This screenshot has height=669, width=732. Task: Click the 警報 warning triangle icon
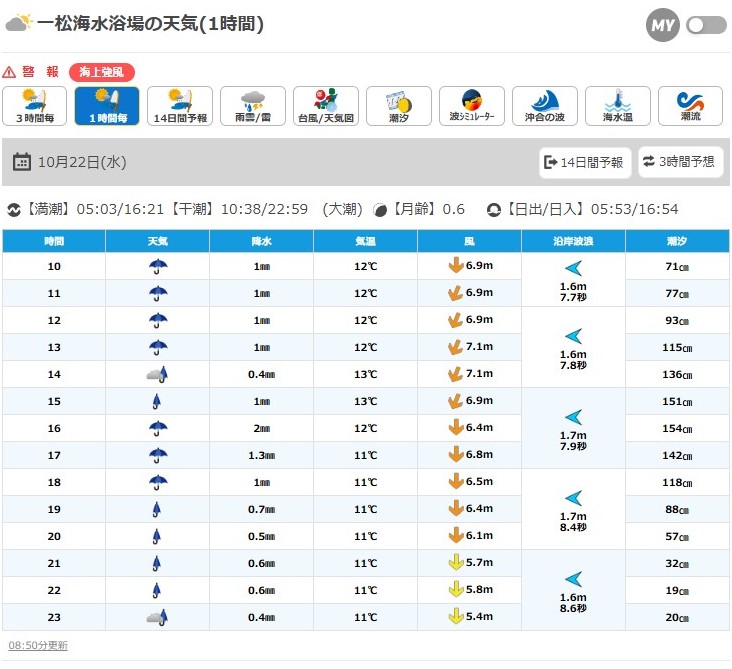10,72
